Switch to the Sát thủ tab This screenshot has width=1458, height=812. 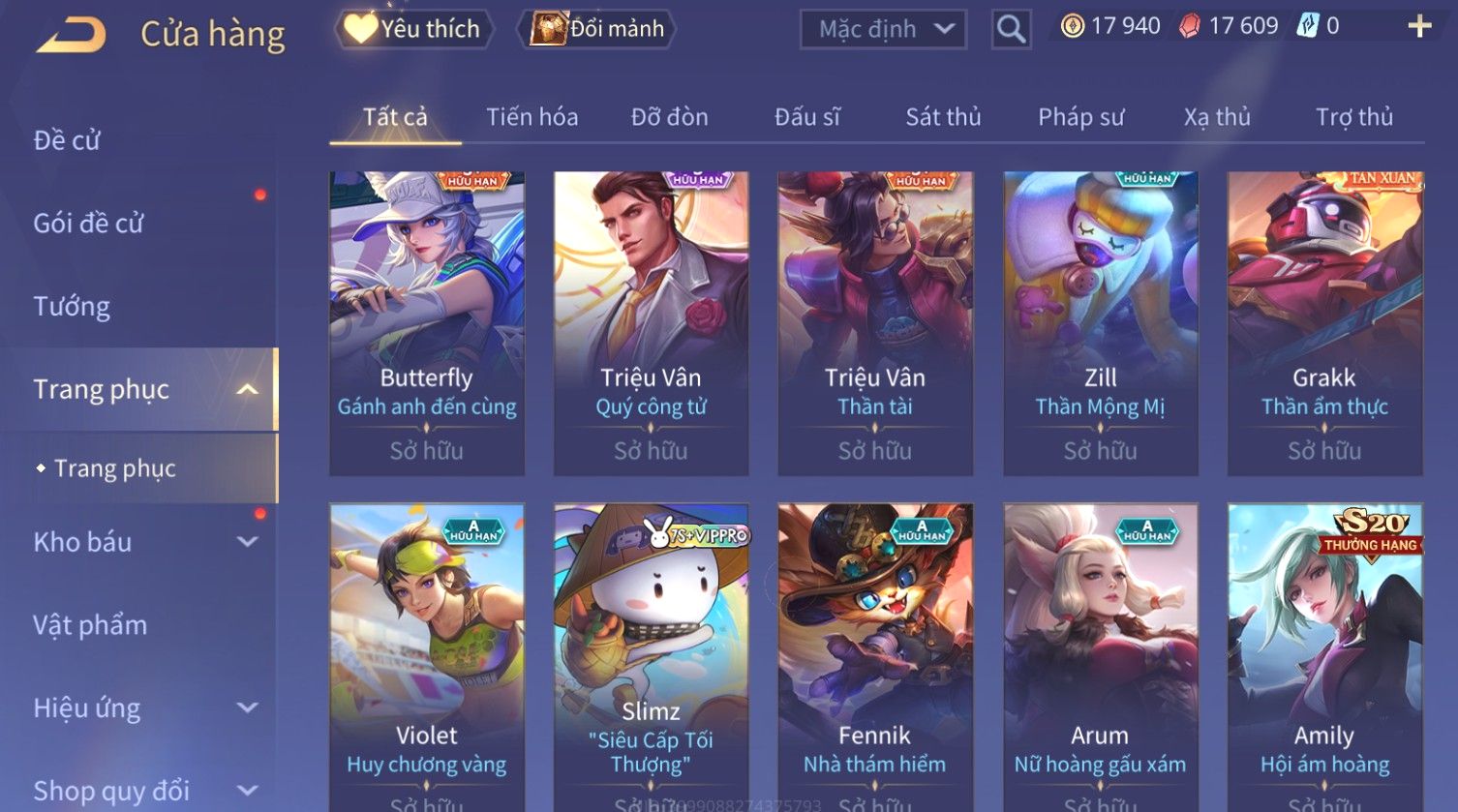pos(943,117)
